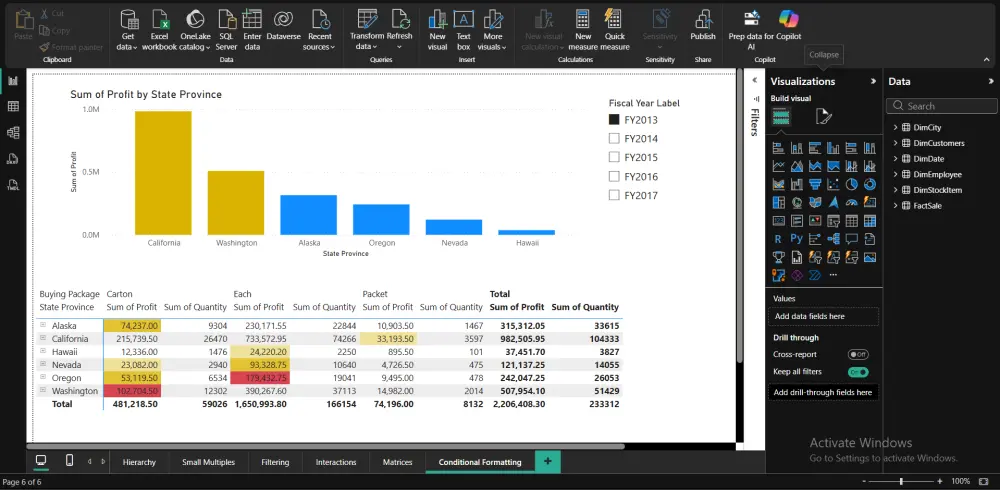Toggle Keep all filters off
The width and height of the screenshot is (1000, 490).
tap(858, 372)
